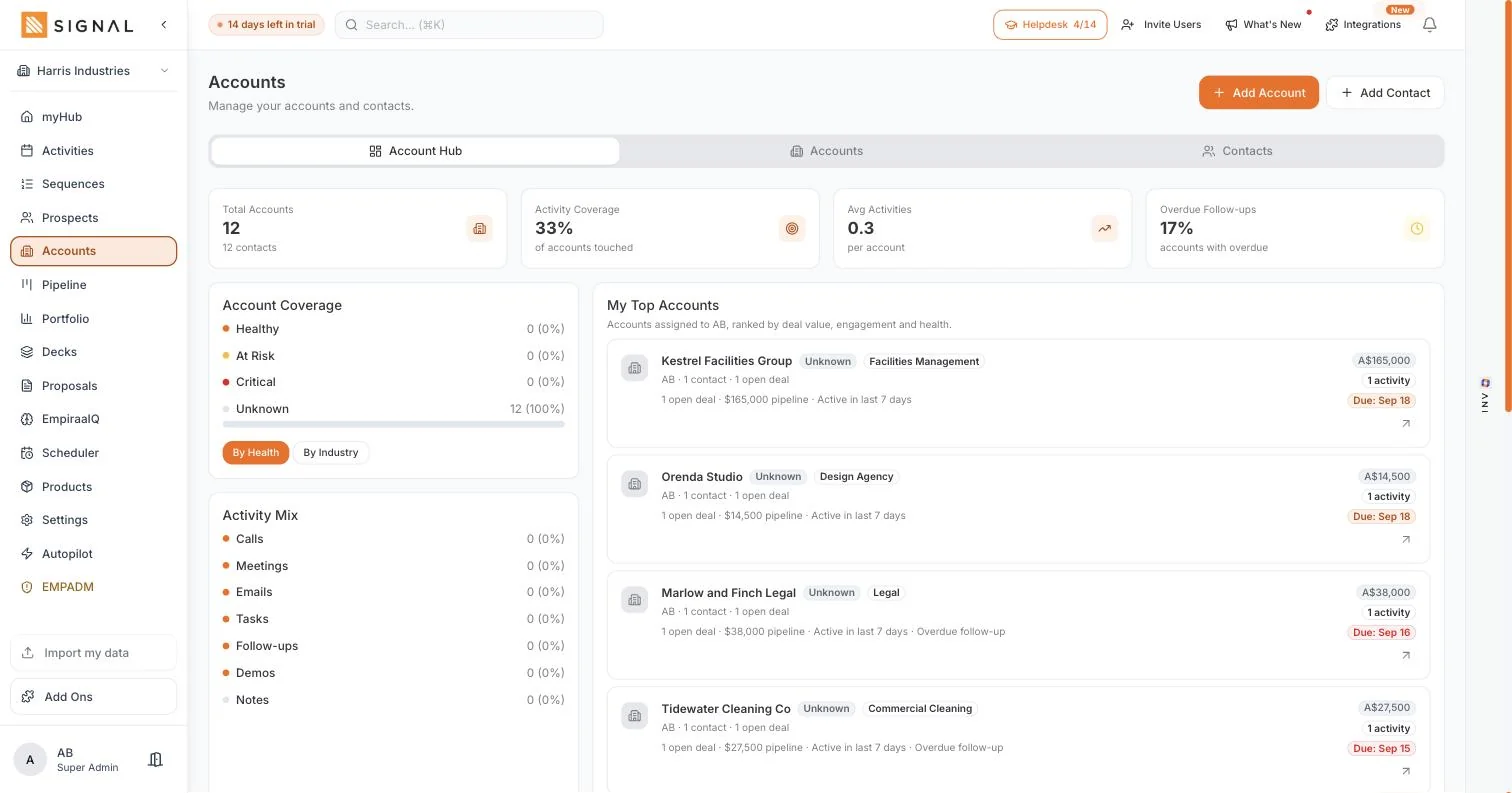The width and height of the screenshot is (1512, 793).
Task: Open Autopilot
Action: point(94,554)
